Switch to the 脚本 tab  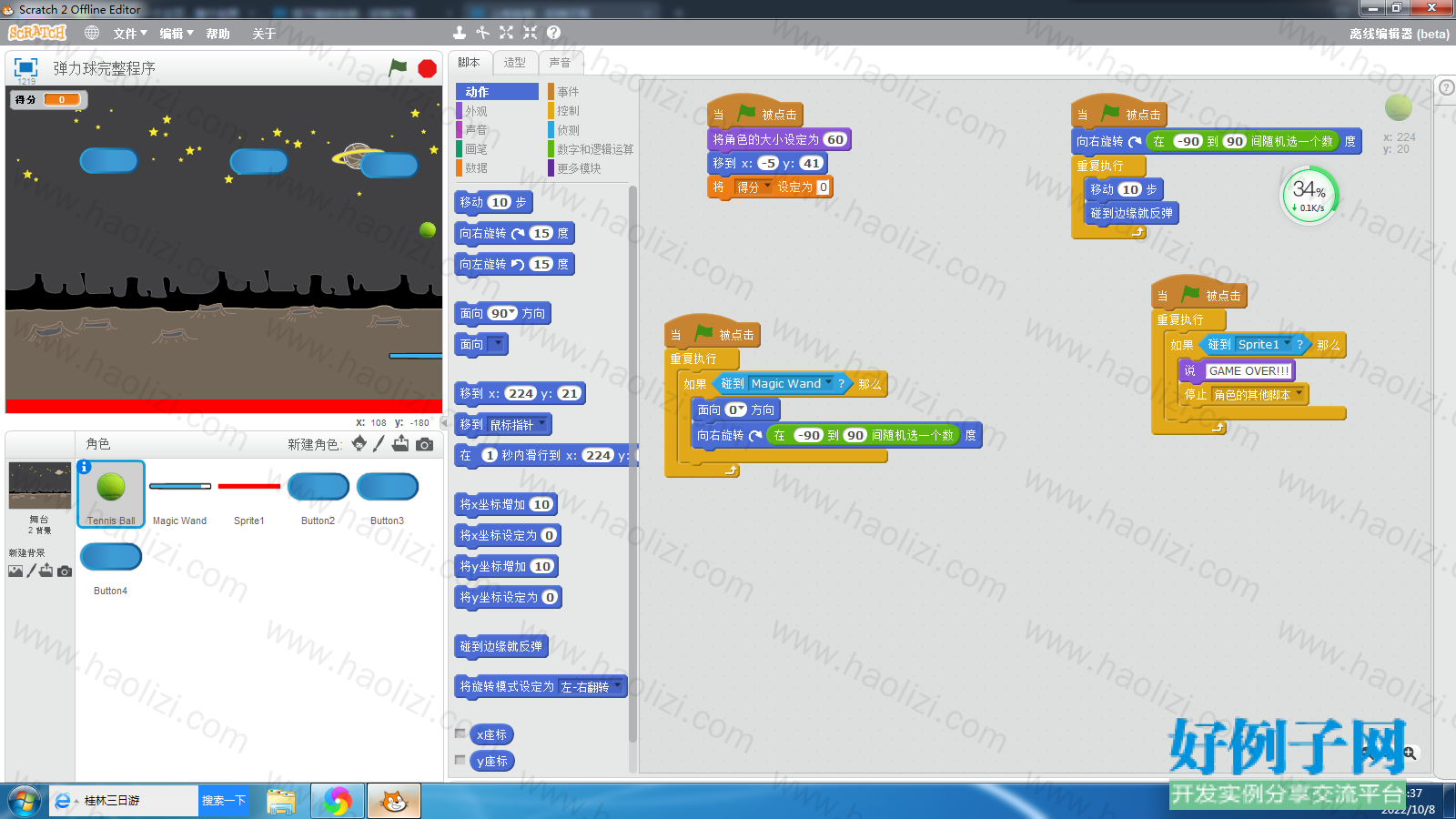coord(470,63)
